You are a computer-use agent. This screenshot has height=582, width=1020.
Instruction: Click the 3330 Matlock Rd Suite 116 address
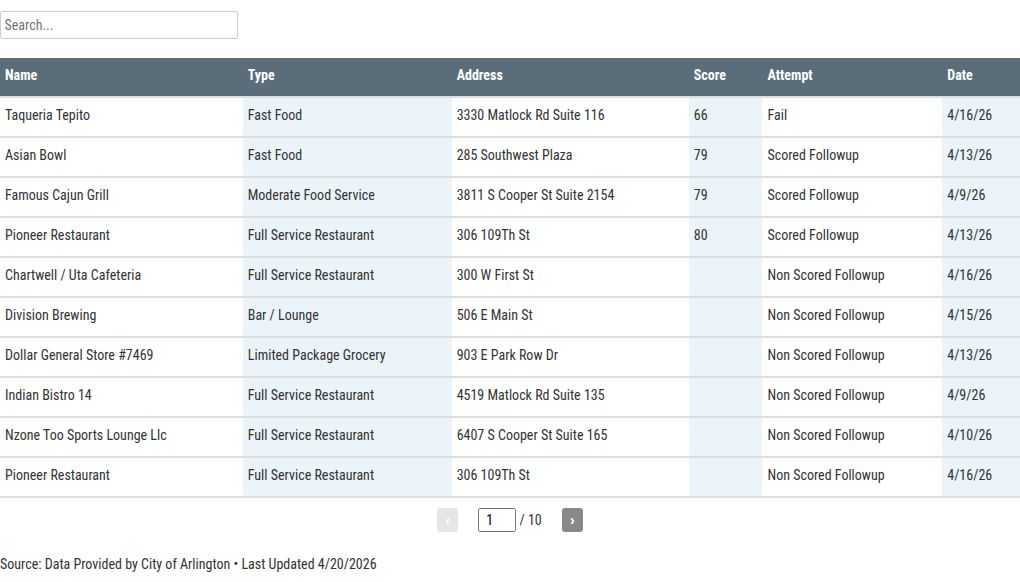tap(530, 115)
